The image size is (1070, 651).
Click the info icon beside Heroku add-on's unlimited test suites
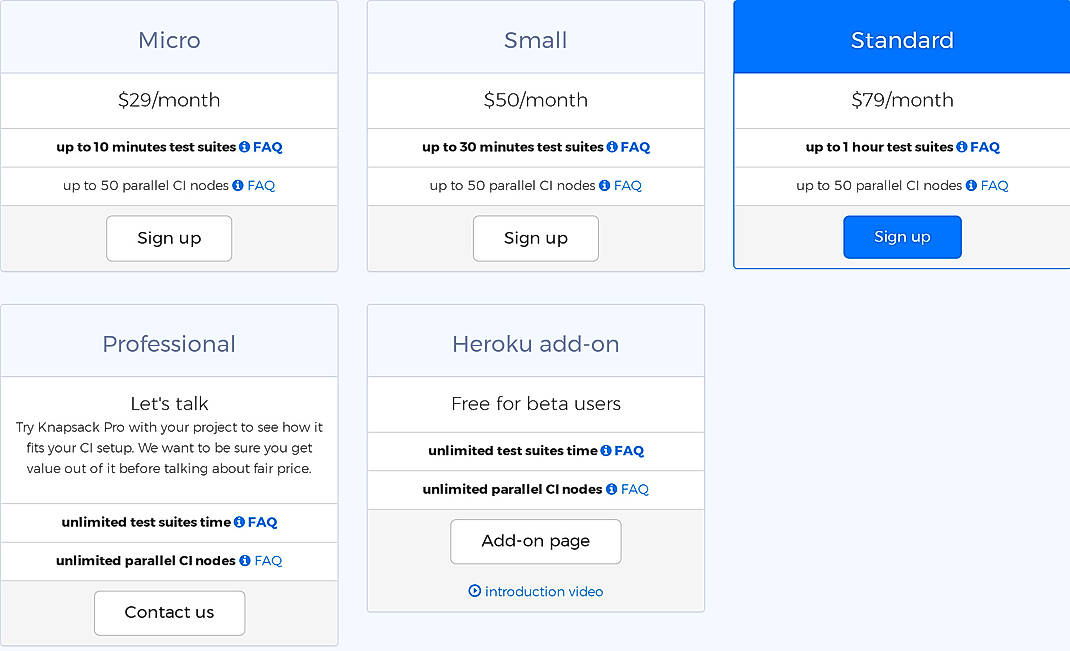[605, 451]
